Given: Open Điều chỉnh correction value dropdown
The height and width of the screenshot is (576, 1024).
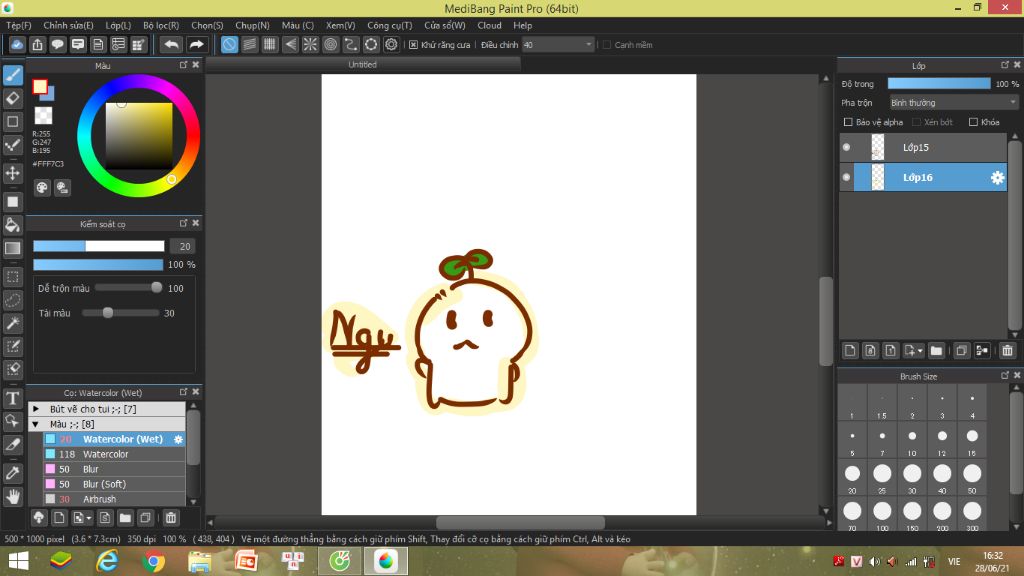Looking at the screenshot, I should (x=558, y=45).
